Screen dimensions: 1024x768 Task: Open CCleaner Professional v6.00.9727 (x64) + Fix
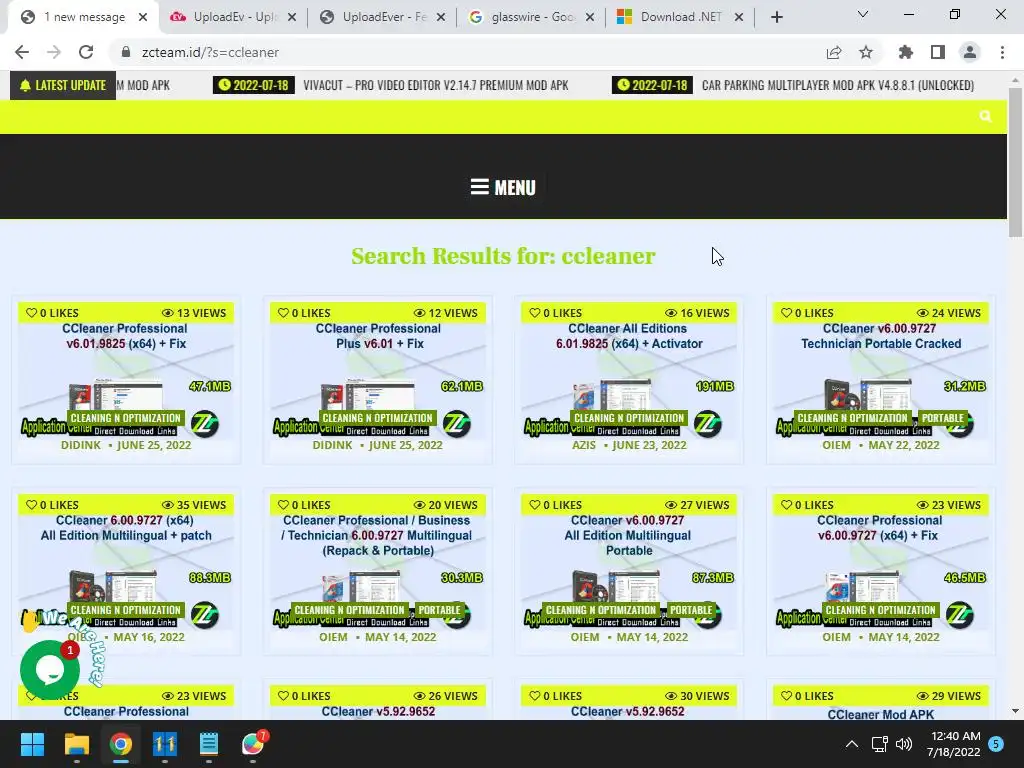pyautogui.click(x=880, y=528)
